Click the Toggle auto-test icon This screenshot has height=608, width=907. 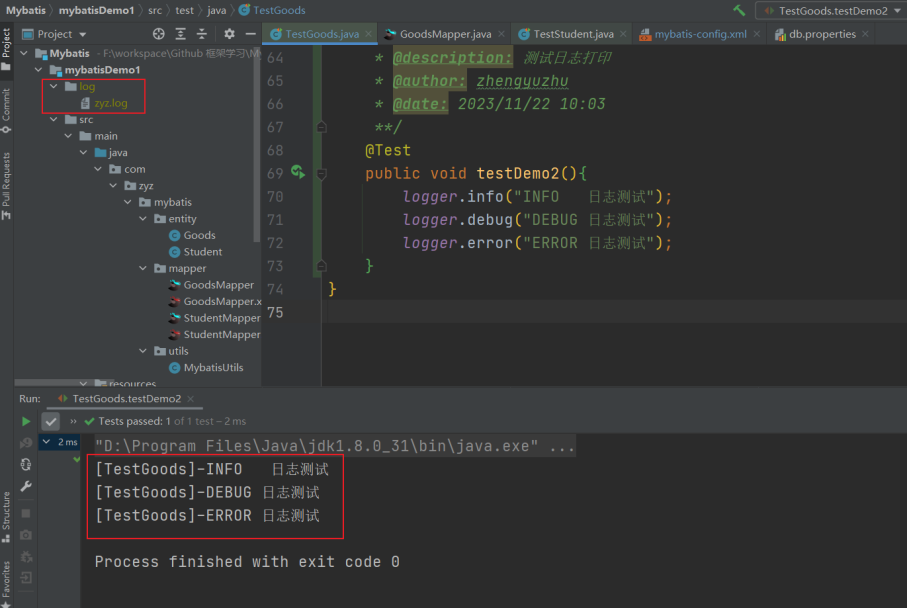pyautogui.click(x=26, y=465)
